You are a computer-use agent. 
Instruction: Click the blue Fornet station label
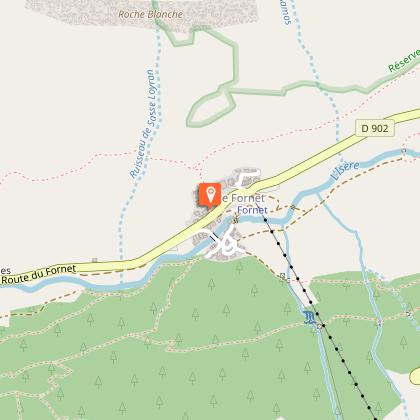coord(252,210)
